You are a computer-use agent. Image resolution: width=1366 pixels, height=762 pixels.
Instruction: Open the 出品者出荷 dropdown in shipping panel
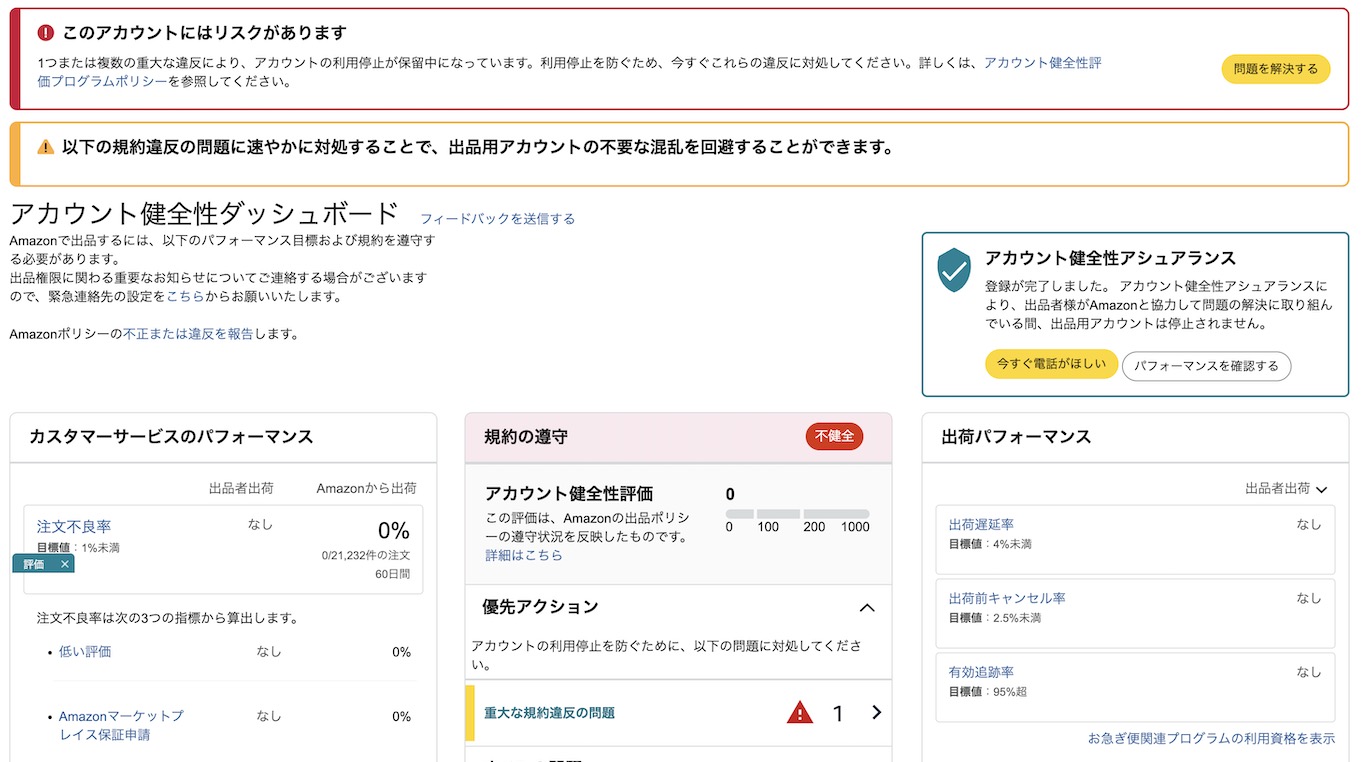(x=1286, y=489)
